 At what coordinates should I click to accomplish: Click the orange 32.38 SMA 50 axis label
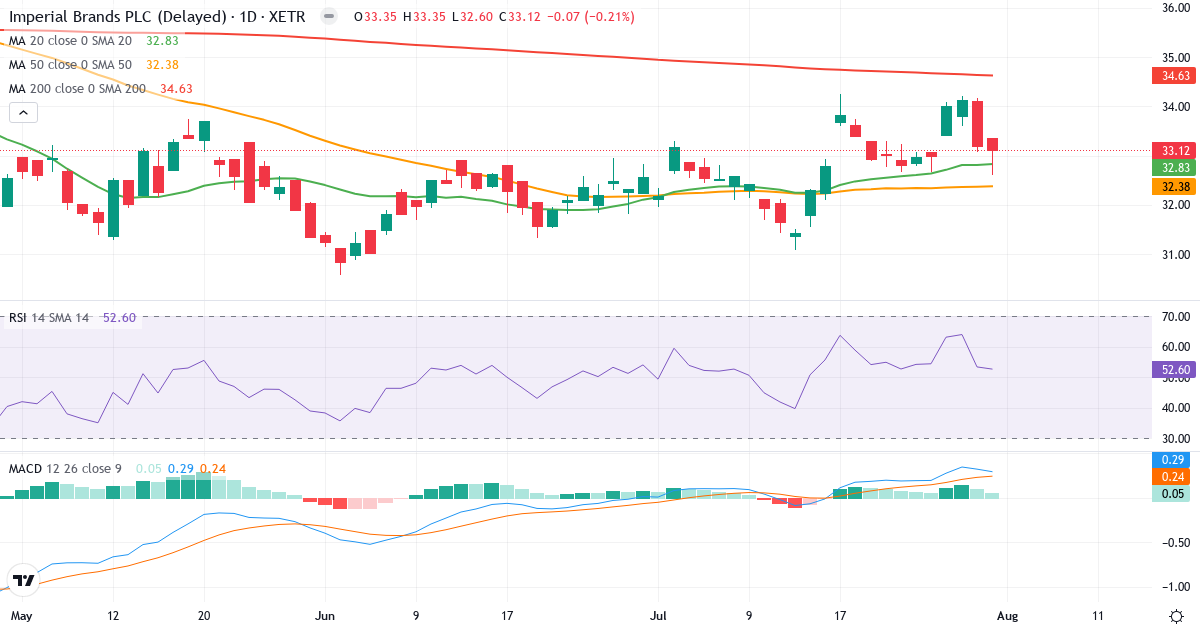click(1175, 187)
